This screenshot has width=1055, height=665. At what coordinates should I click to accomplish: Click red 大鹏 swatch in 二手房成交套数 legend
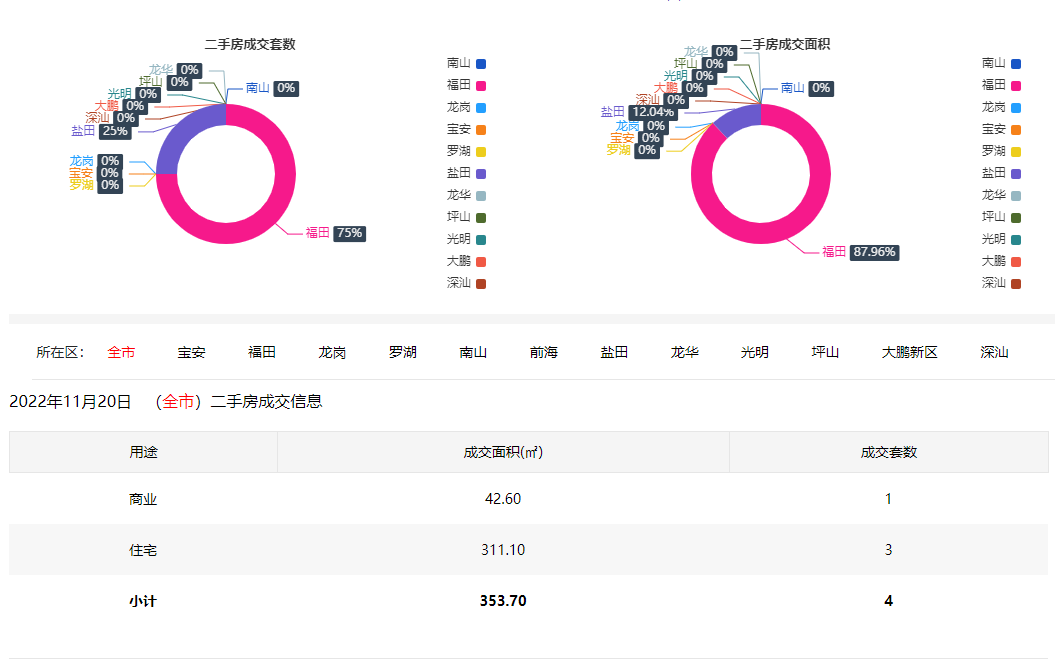[x=481, y=261]
